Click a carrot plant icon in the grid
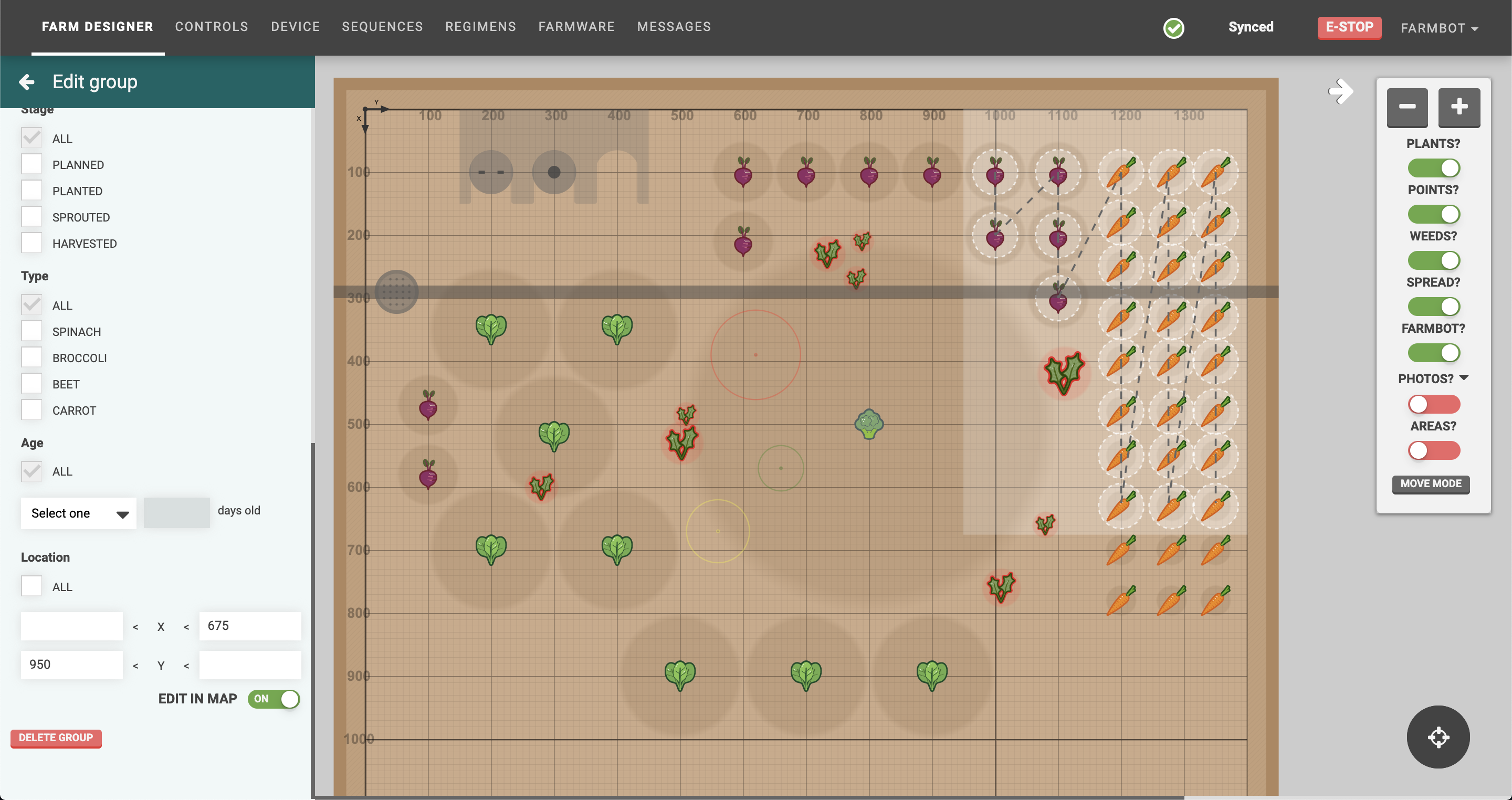Viewport: 1512px width, 800px height. pyautogui.click(x=1122, y=171)
